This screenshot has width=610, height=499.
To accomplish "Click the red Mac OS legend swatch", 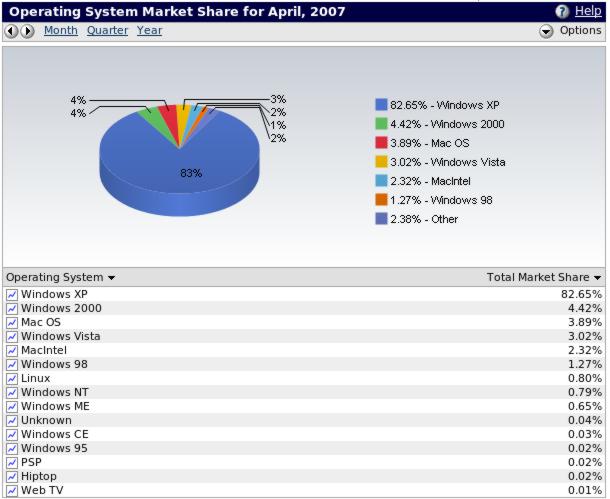I will pyautogui.click(x=381, y=143).
